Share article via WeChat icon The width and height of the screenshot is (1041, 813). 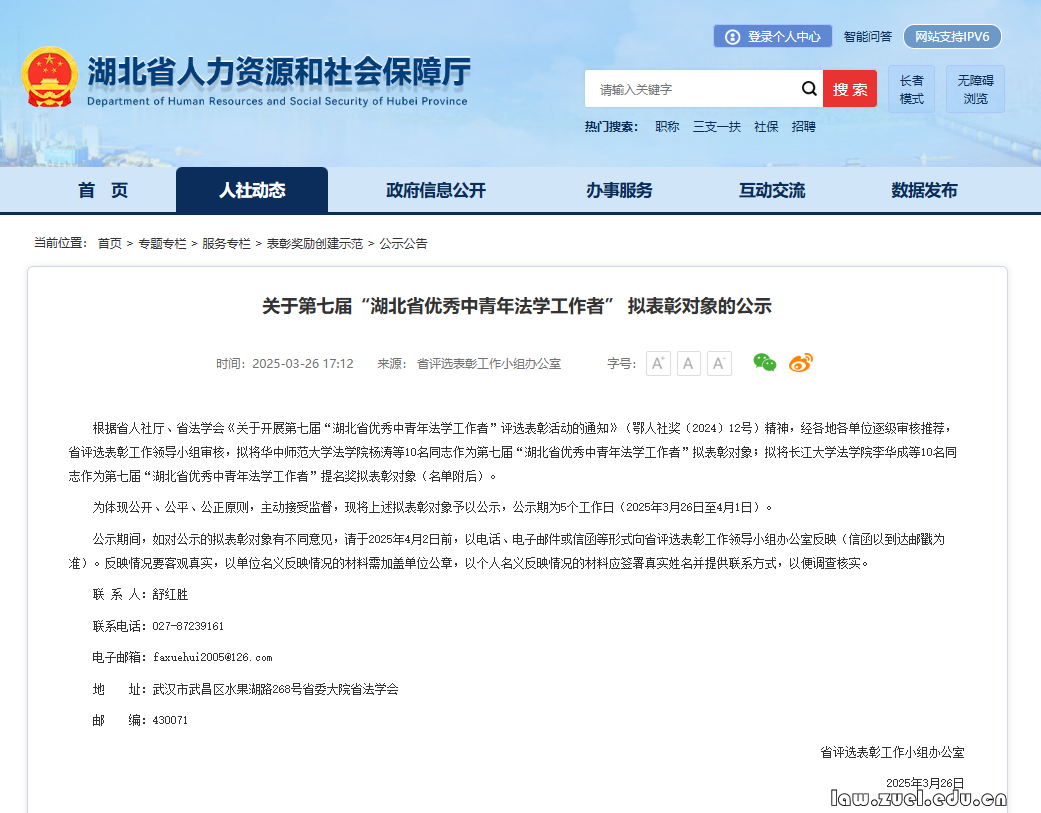tap(765, 363)
